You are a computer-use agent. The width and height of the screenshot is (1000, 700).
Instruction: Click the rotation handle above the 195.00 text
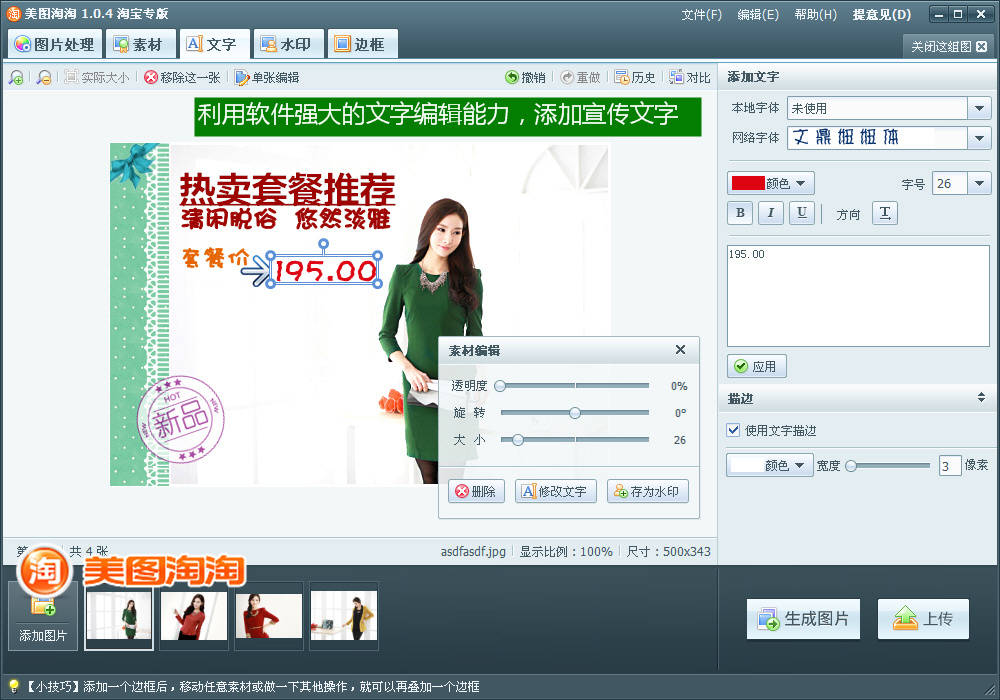324,243
